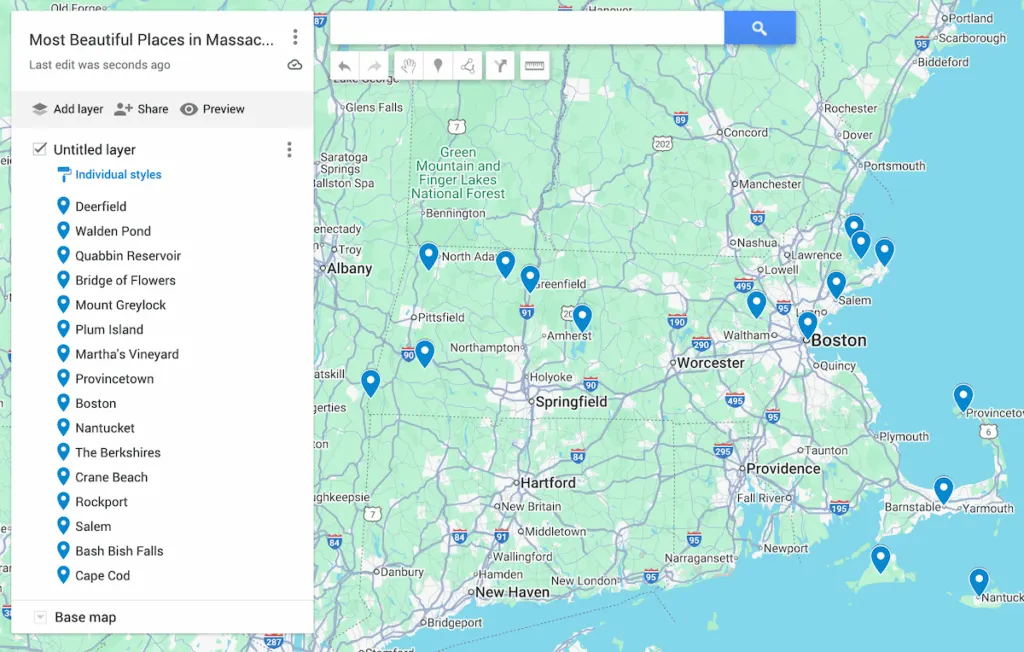1024x652 pixels.
Task: Click the Walden Pond pin icon in list
Action: point(63,231)
